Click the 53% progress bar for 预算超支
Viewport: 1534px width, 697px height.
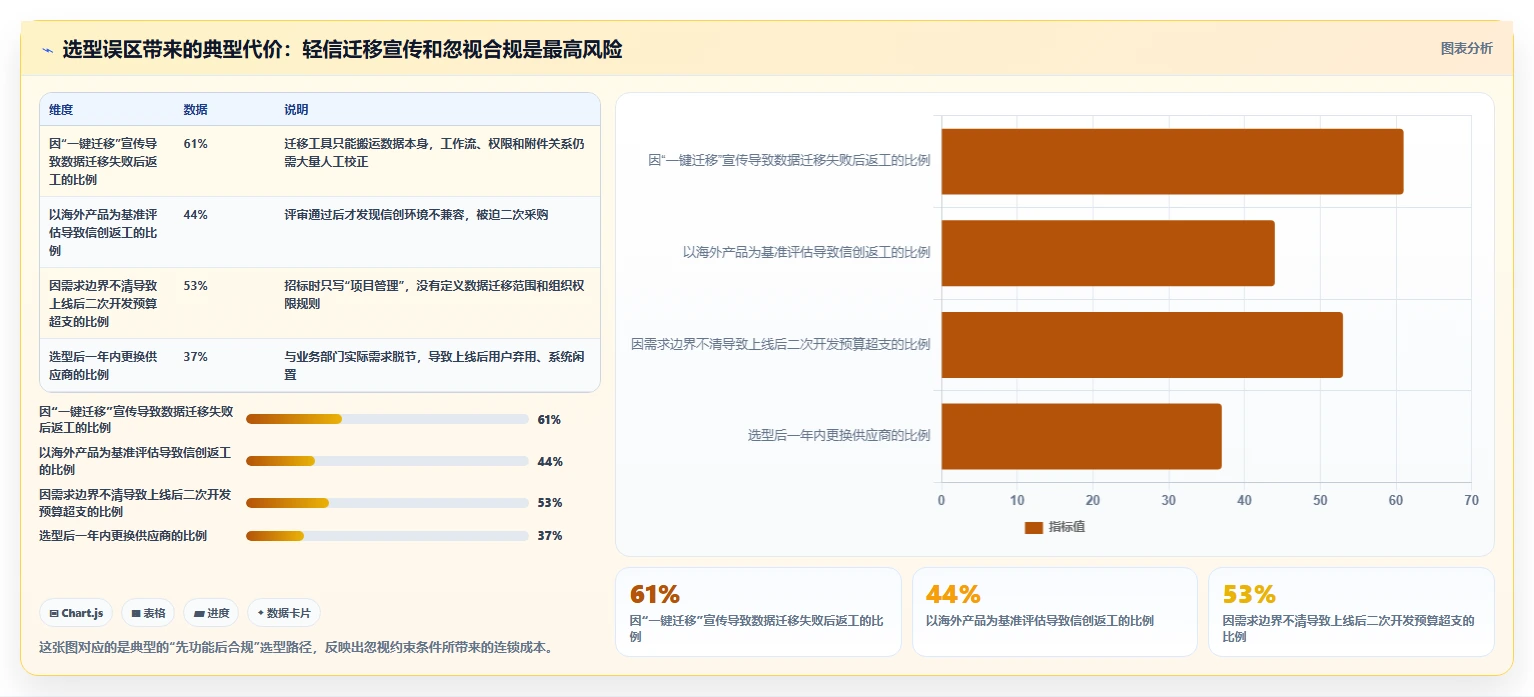(x=387, y=503)
